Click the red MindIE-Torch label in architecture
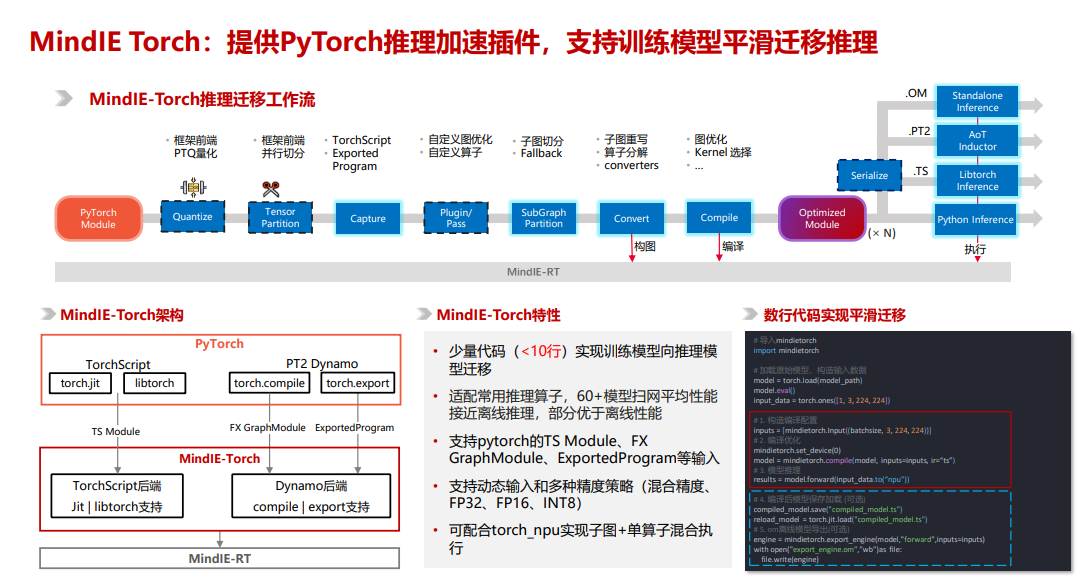The height and width of the screenshot is (581, 1092). click(x=219, y=458)
